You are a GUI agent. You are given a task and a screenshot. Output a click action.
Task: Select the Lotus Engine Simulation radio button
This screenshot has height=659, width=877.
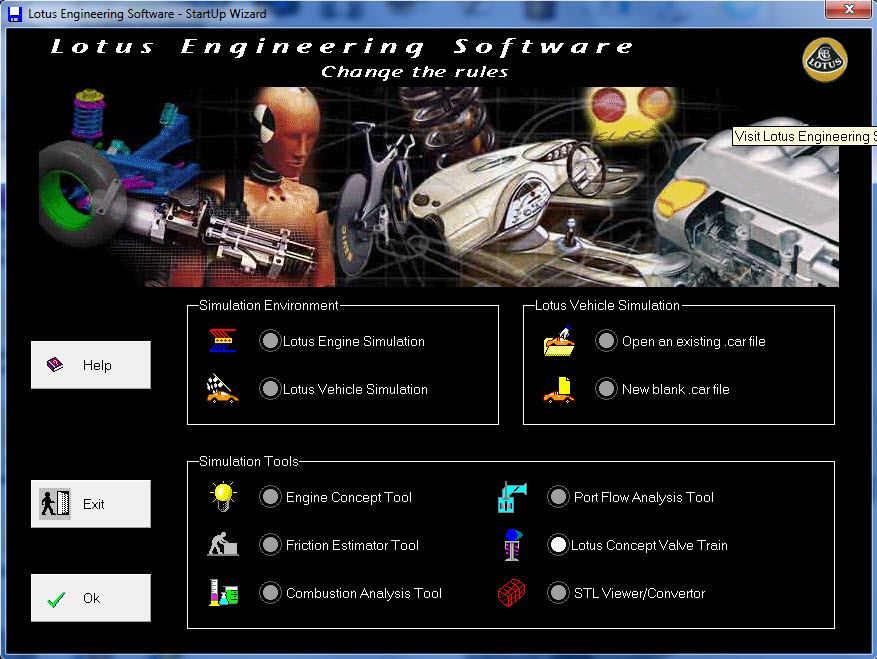coord(270,340)
